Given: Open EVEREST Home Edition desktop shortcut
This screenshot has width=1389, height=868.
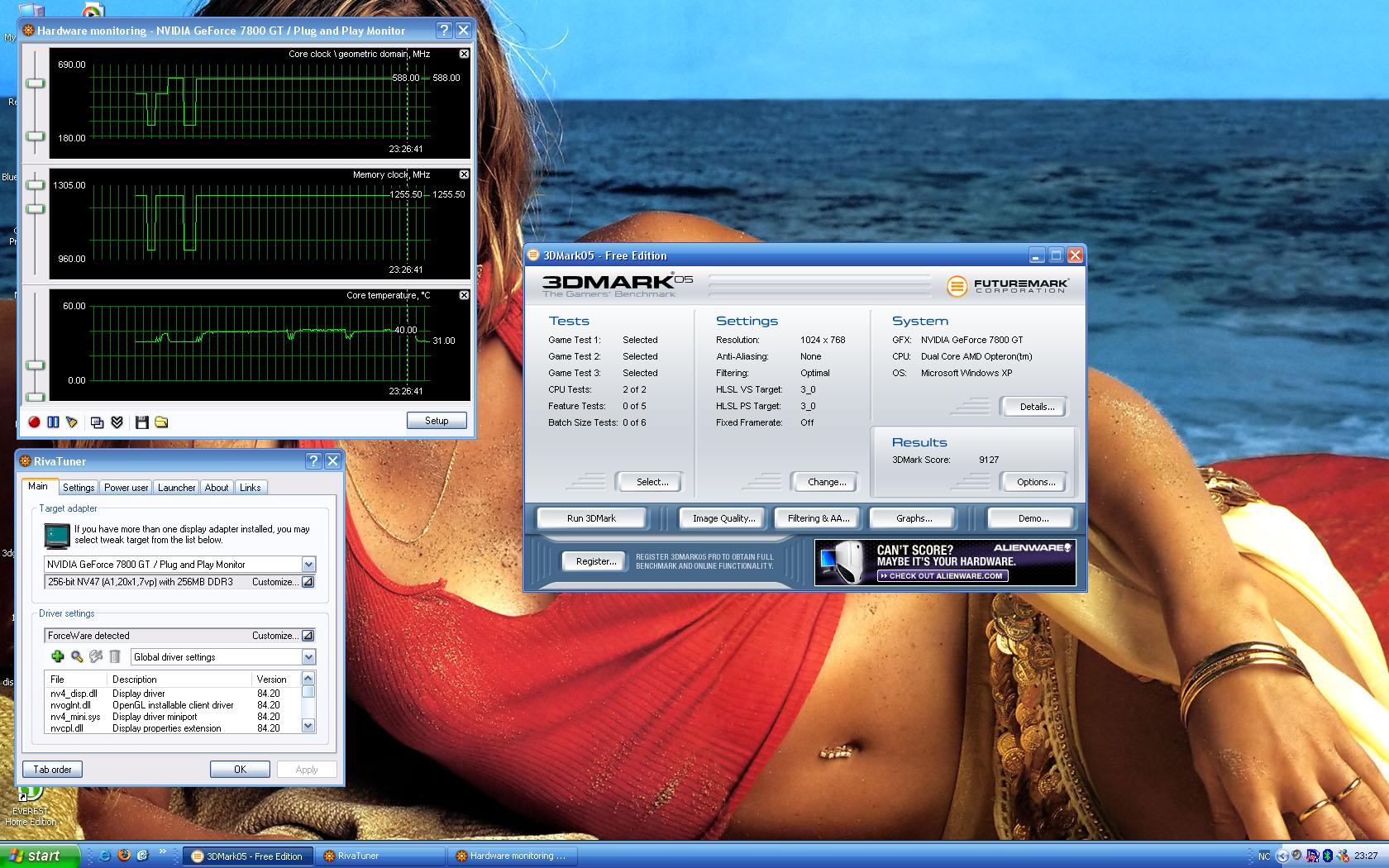Looking at the screenshot, I should [31, 806].
